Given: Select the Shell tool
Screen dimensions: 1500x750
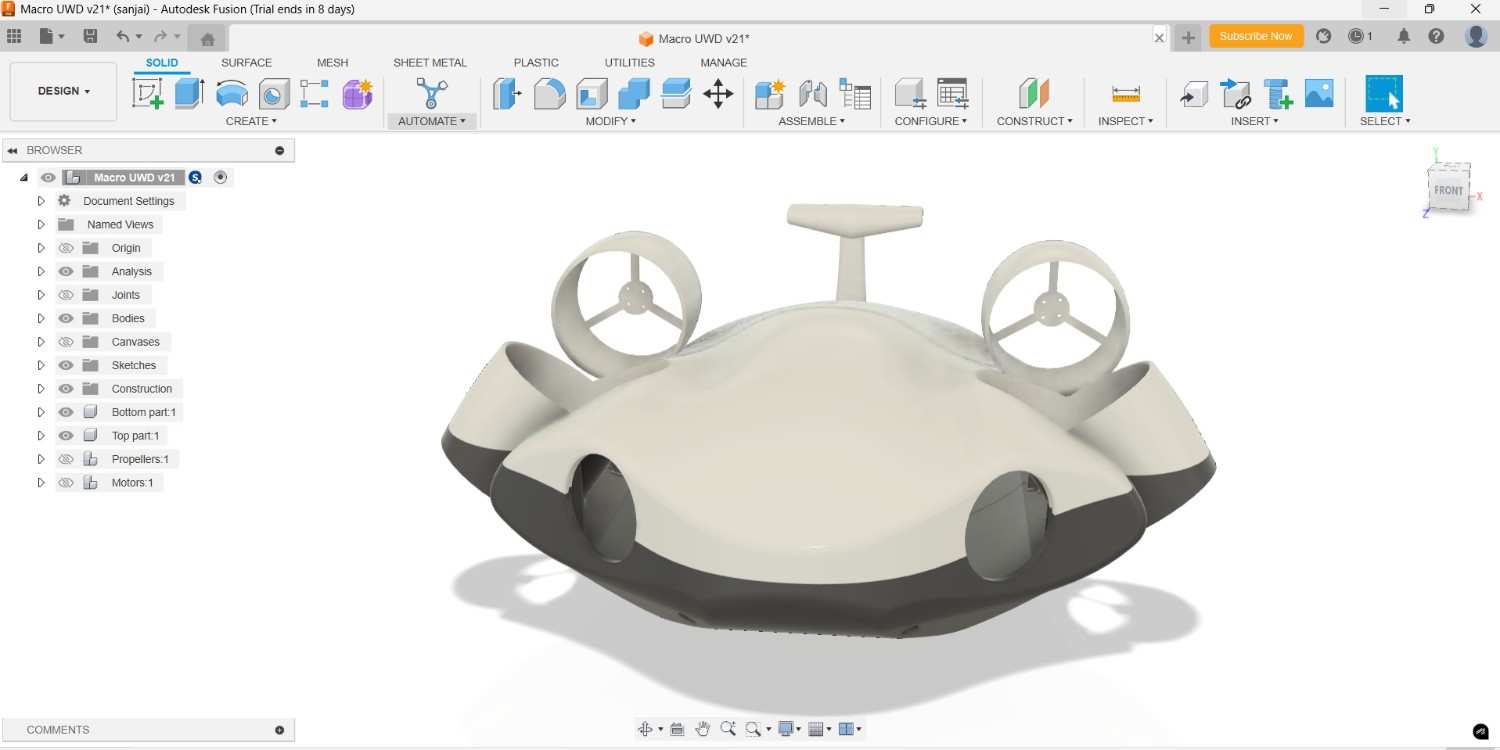Looking at the screenshot, I should [592, 94].
